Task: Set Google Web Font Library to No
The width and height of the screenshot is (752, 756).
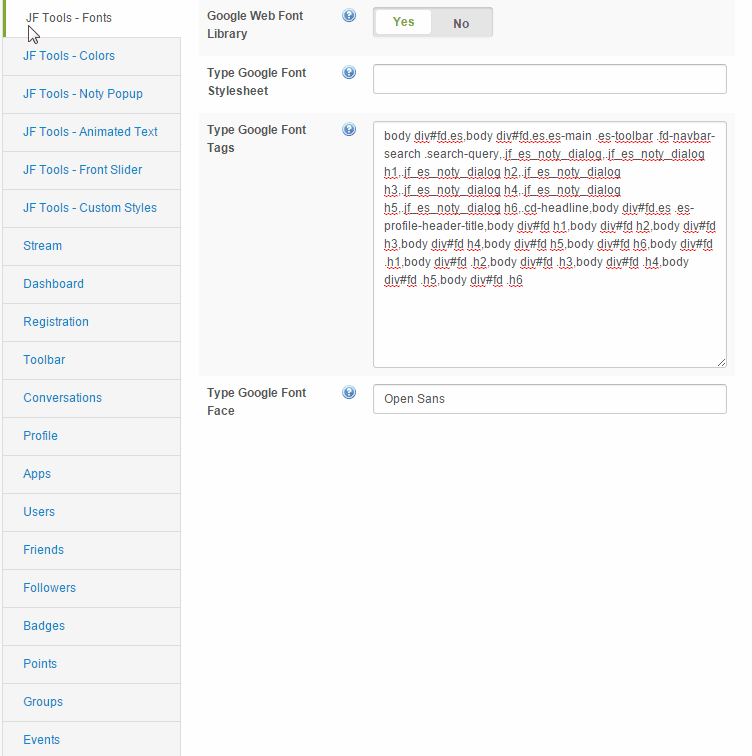Action: pos(461,23)
